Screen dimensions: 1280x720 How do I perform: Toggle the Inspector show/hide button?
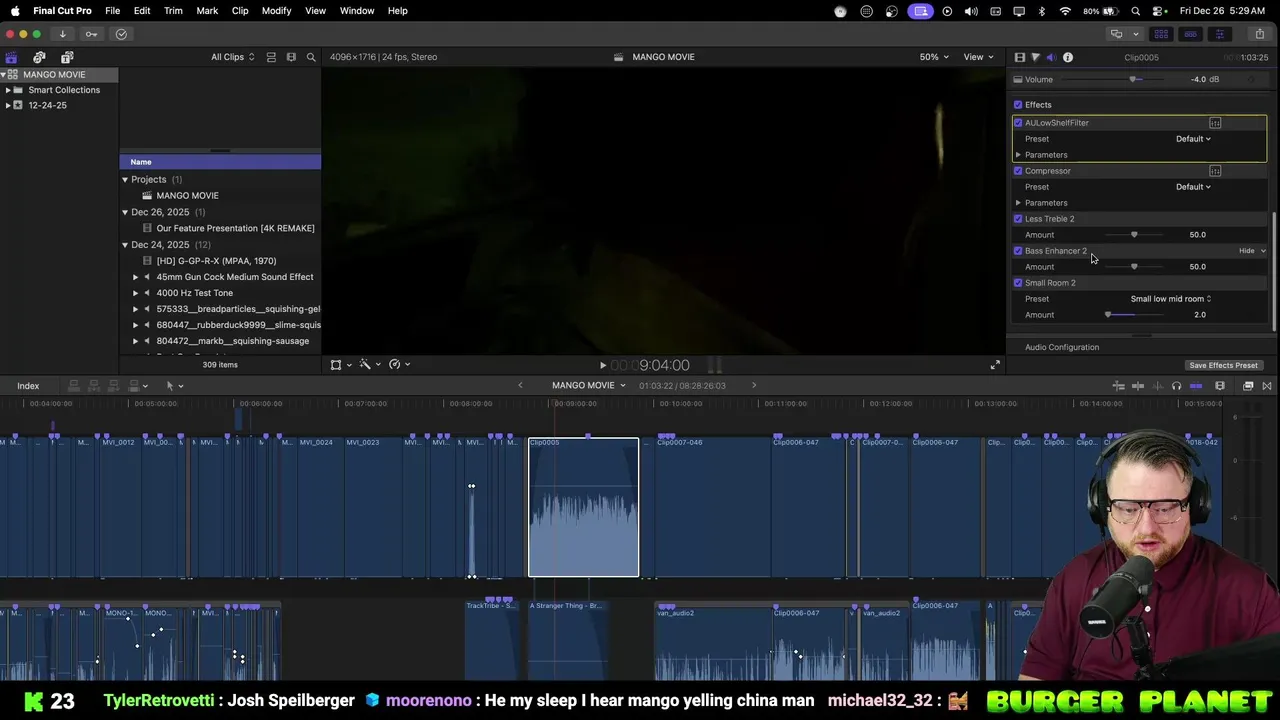(1219, 34)
